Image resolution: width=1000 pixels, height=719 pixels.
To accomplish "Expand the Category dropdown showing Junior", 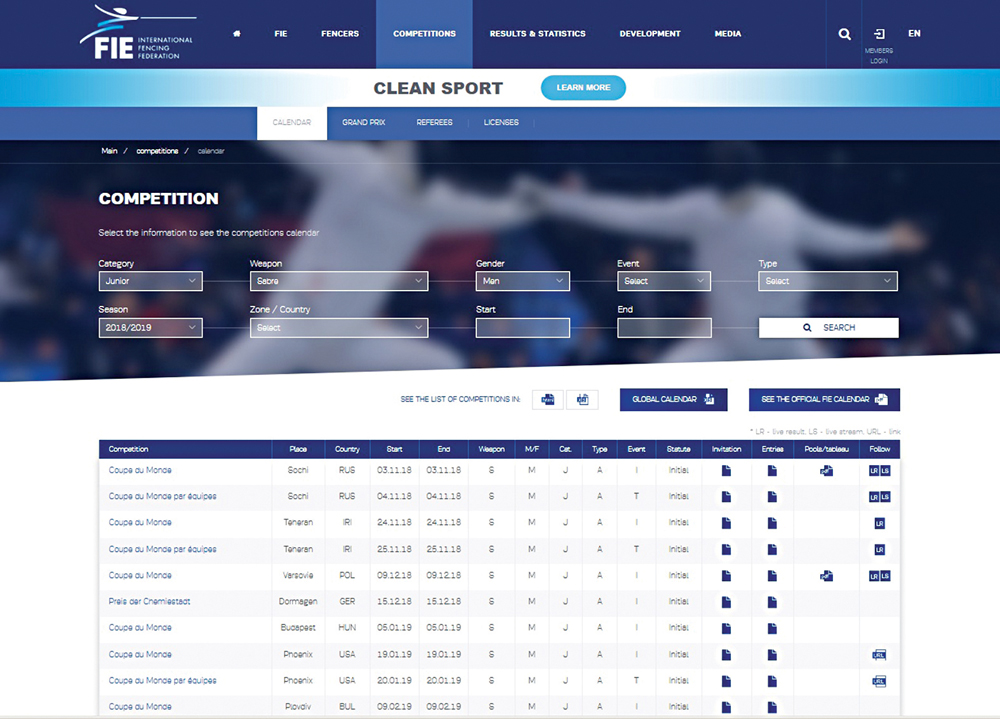I will [x=150, y=282].
